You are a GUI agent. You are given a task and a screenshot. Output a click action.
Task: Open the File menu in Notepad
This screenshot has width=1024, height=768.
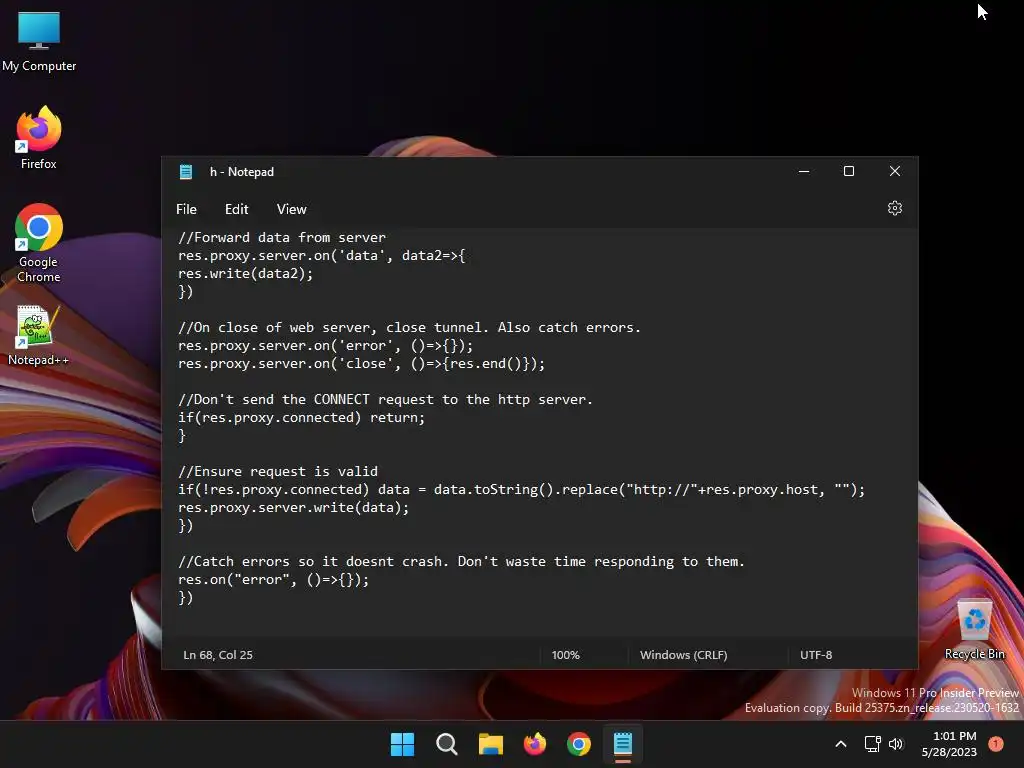coord(186,209)
